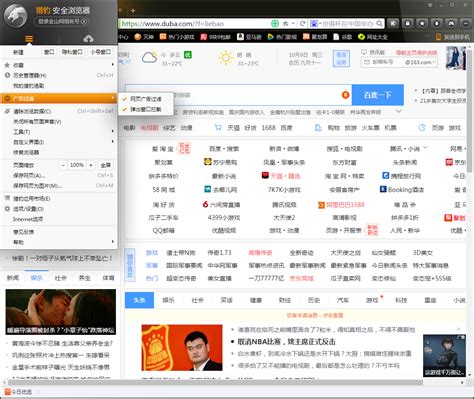Open the 聚淘宝 link

pyautogui.click(x=163, y=149)
